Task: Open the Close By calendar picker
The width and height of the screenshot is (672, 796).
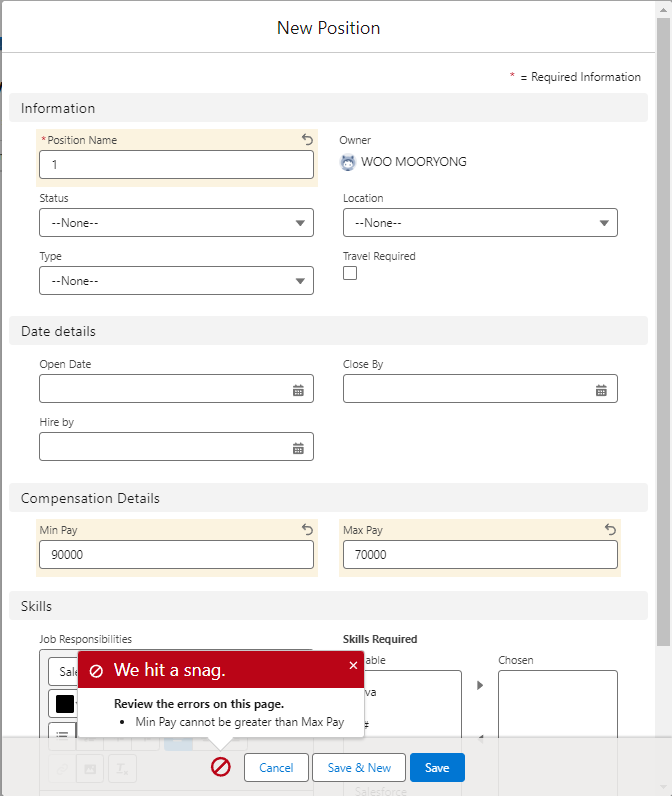Action: pos(601,390)
